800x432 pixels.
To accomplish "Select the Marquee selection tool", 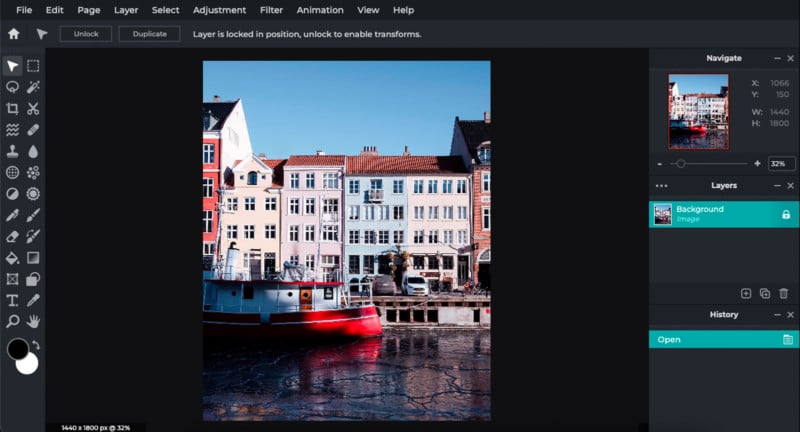I will coord(33,66).
